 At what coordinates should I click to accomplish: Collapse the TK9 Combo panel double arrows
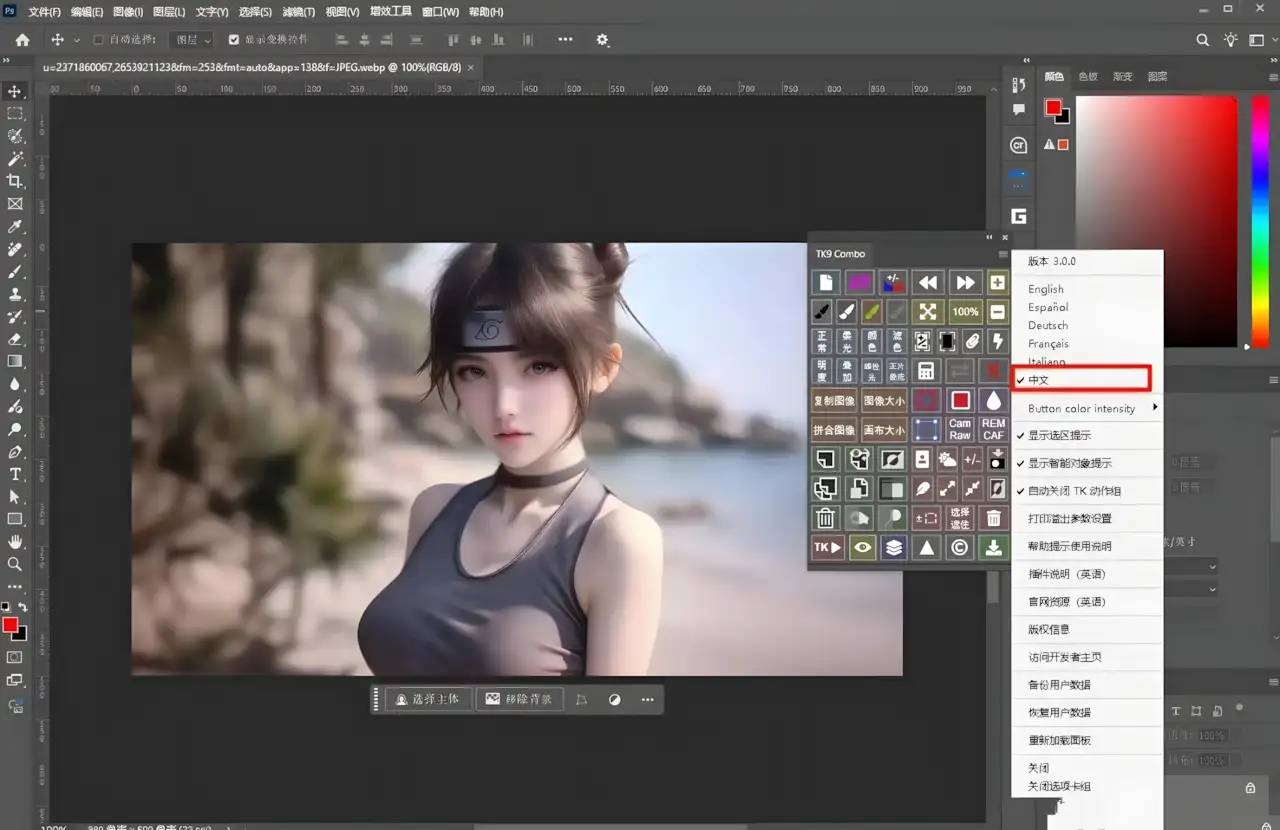(x=989, y=237)
